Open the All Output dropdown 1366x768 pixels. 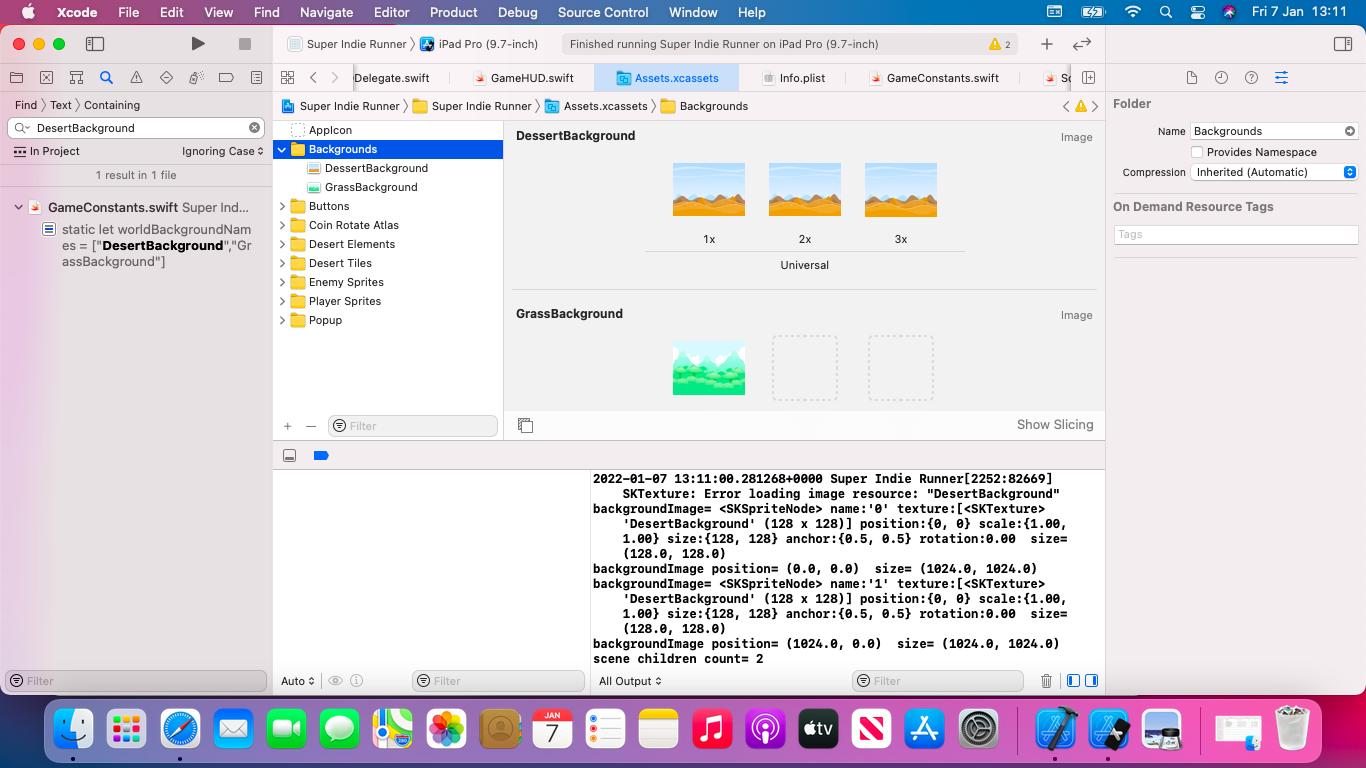630,681
